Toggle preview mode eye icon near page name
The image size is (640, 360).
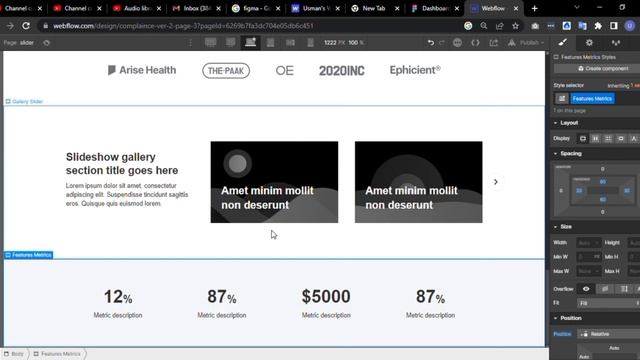click(46, 42)
